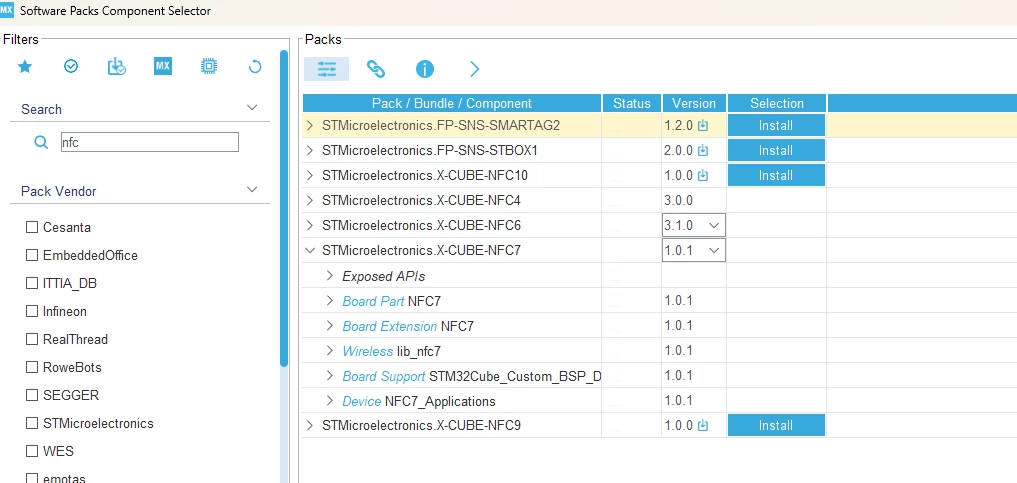Install the FP-SNS-SMARTAG2 pack
This screenshot has height=483, width=1017.
(x=776, y=125)
